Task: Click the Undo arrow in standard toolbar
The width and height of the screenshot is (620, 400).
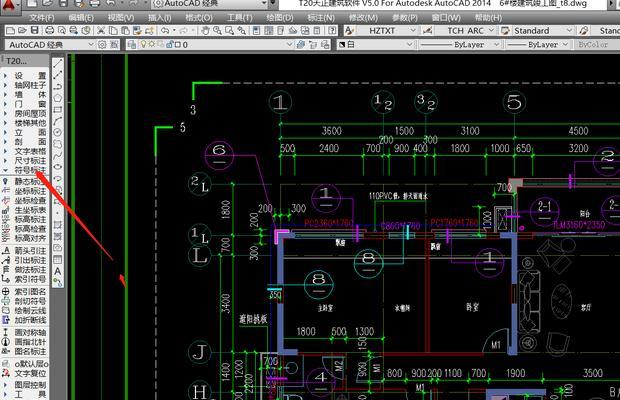Action: [x=165, y=30]
